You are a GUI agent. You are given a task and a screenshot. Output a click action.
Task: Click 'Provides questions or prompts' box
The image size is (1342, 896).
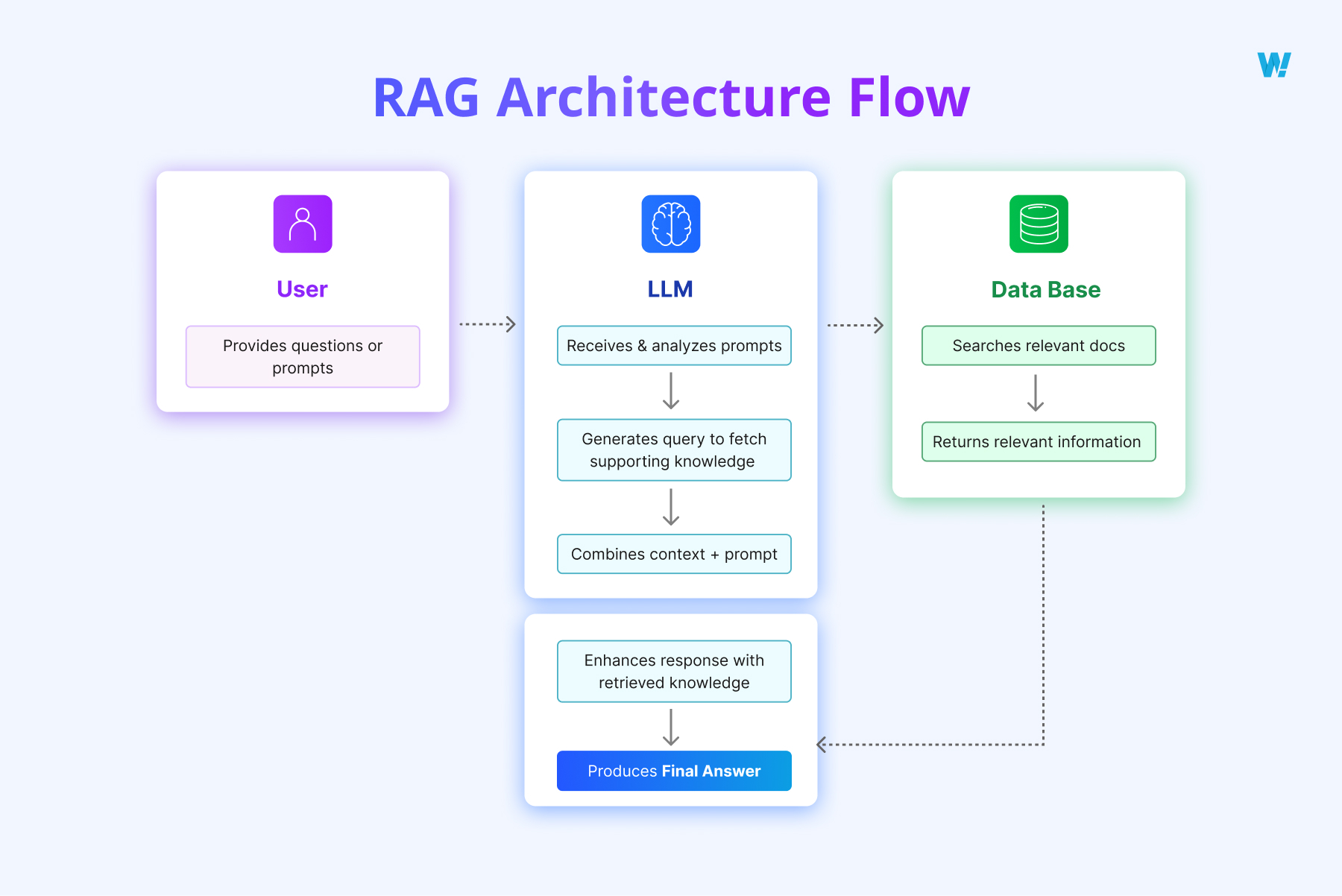303,356
